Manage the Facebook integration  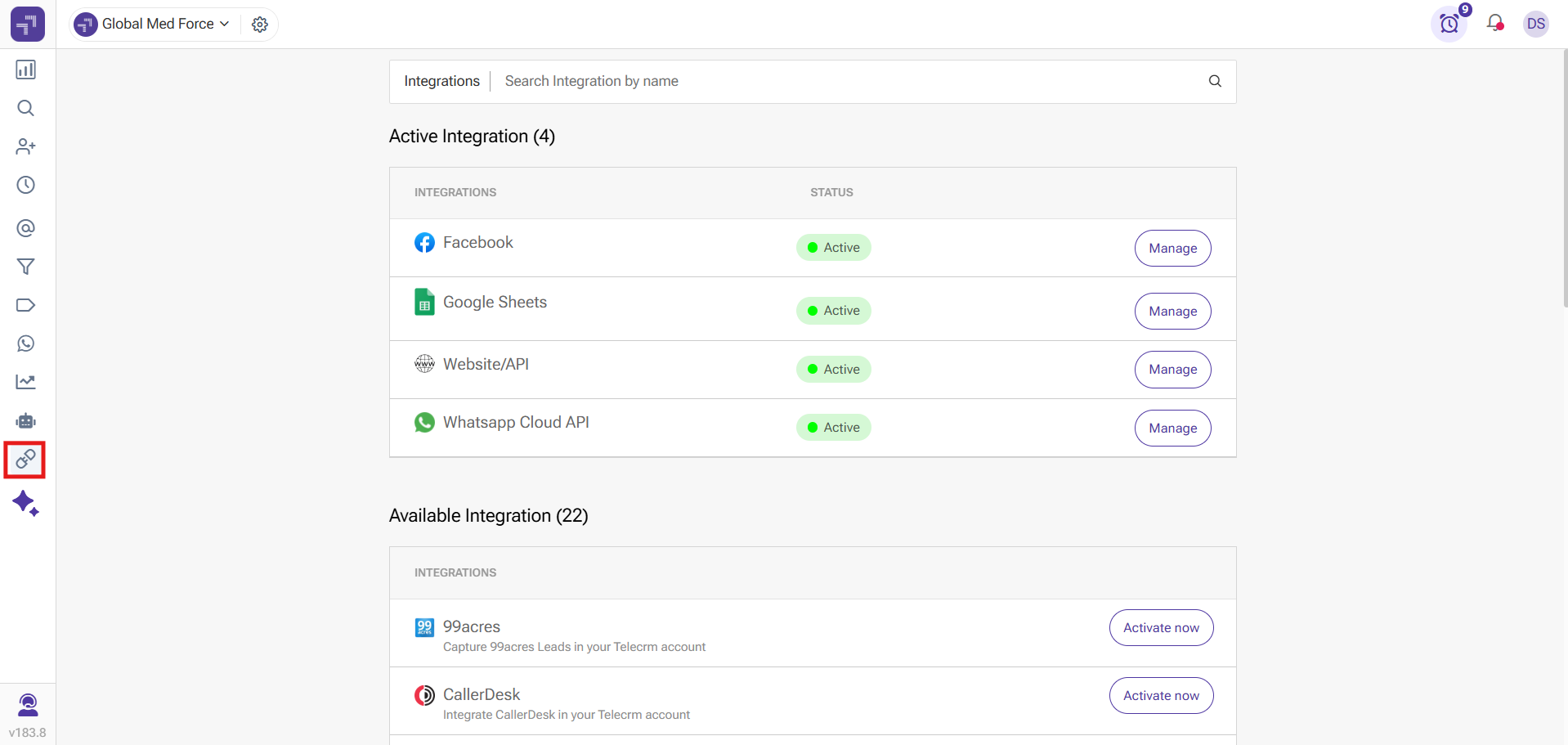1172,248
